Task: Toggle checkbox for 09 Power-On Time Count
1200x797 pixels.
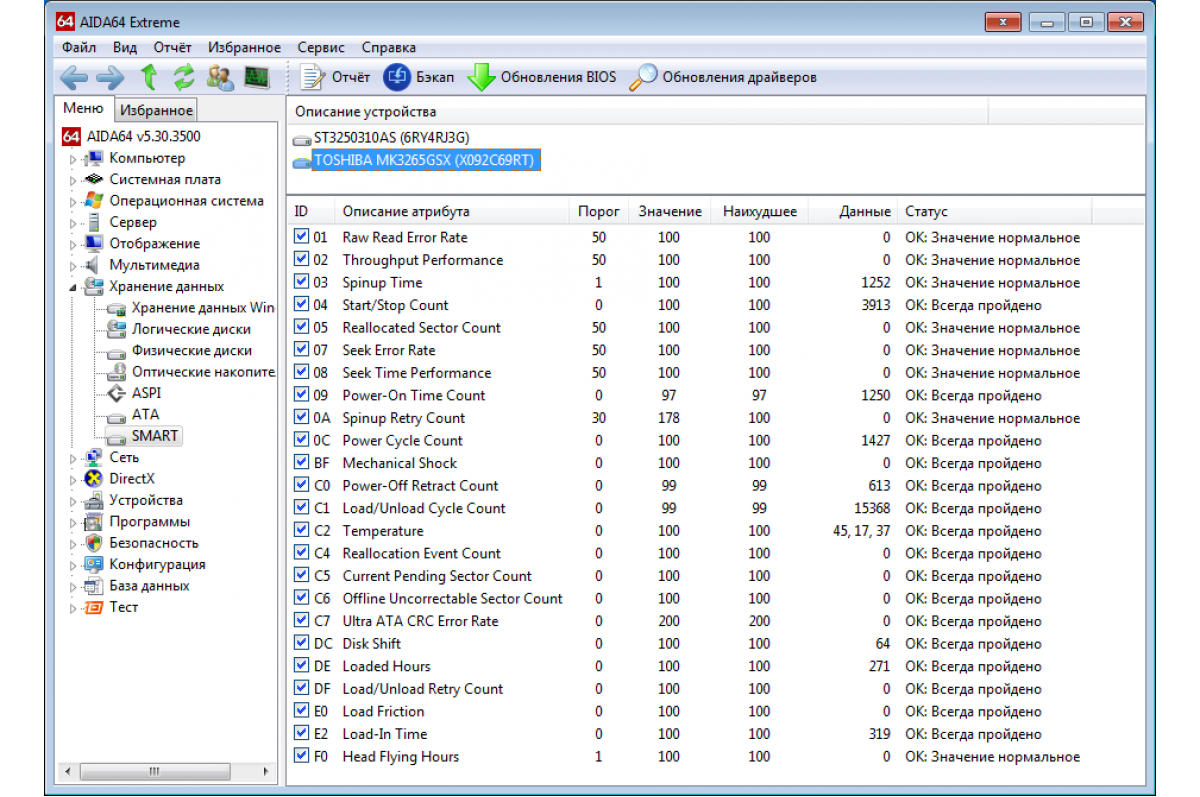Action: pyautogui.click(x=302, y=395)
